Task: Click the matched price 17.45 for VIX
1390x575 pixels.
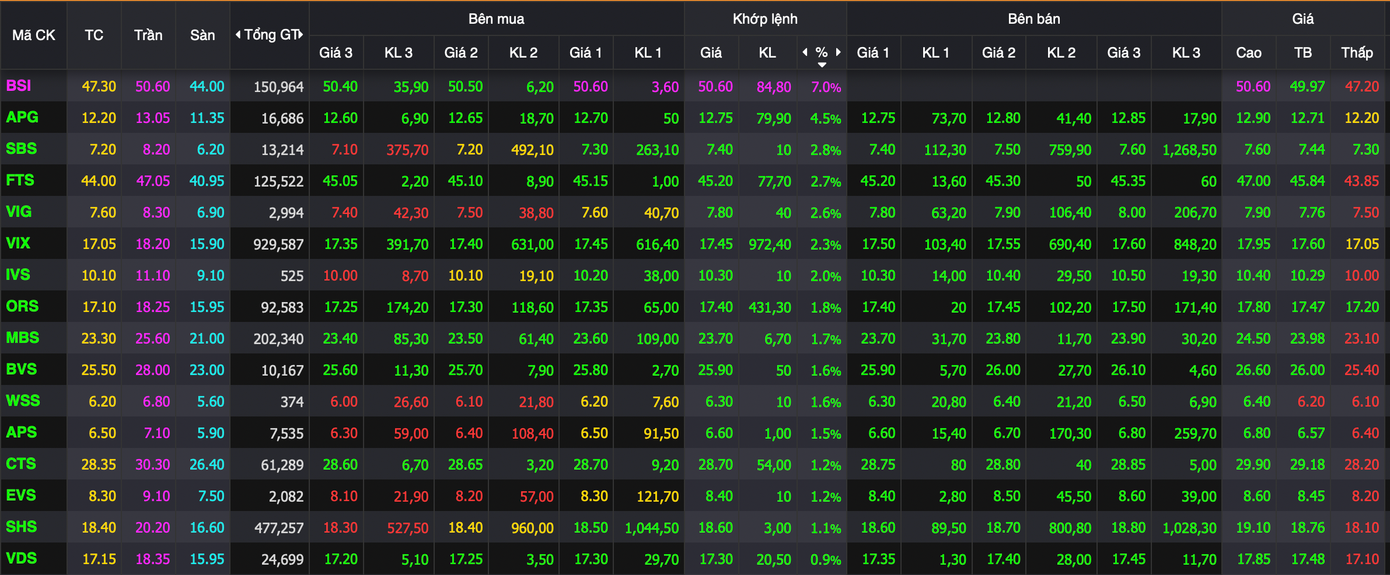Action: point(715,244)
